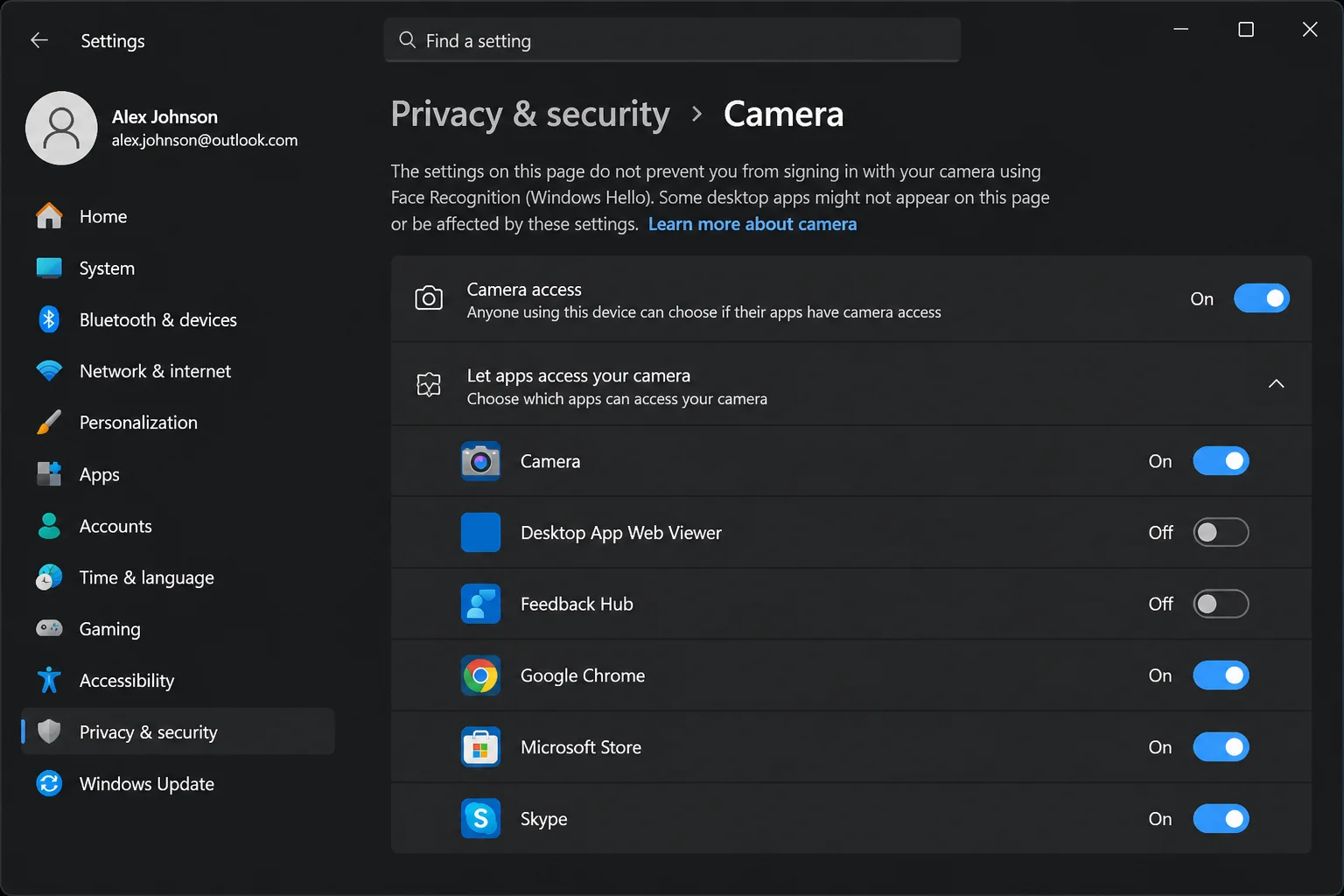Viewport: 1344px width, 896px height.
Task: Click the System monitor icon
Action: click(x=49, y=268)
